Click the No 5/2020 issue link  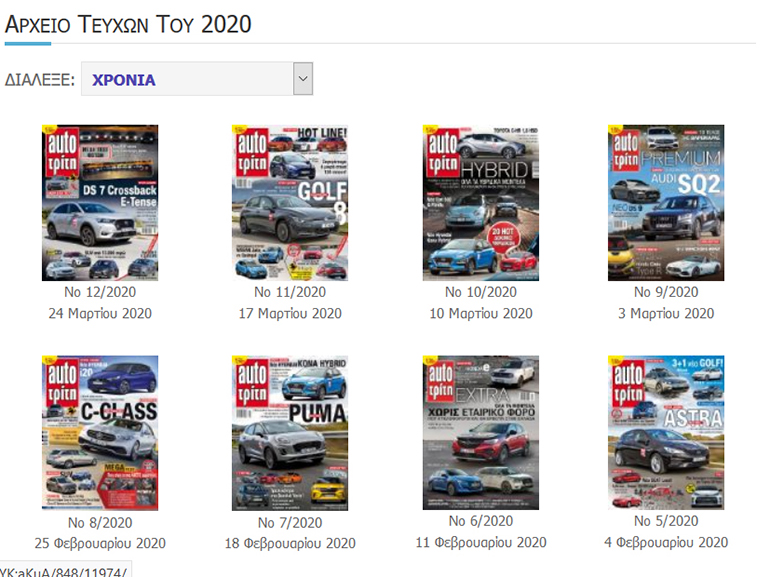666,521
